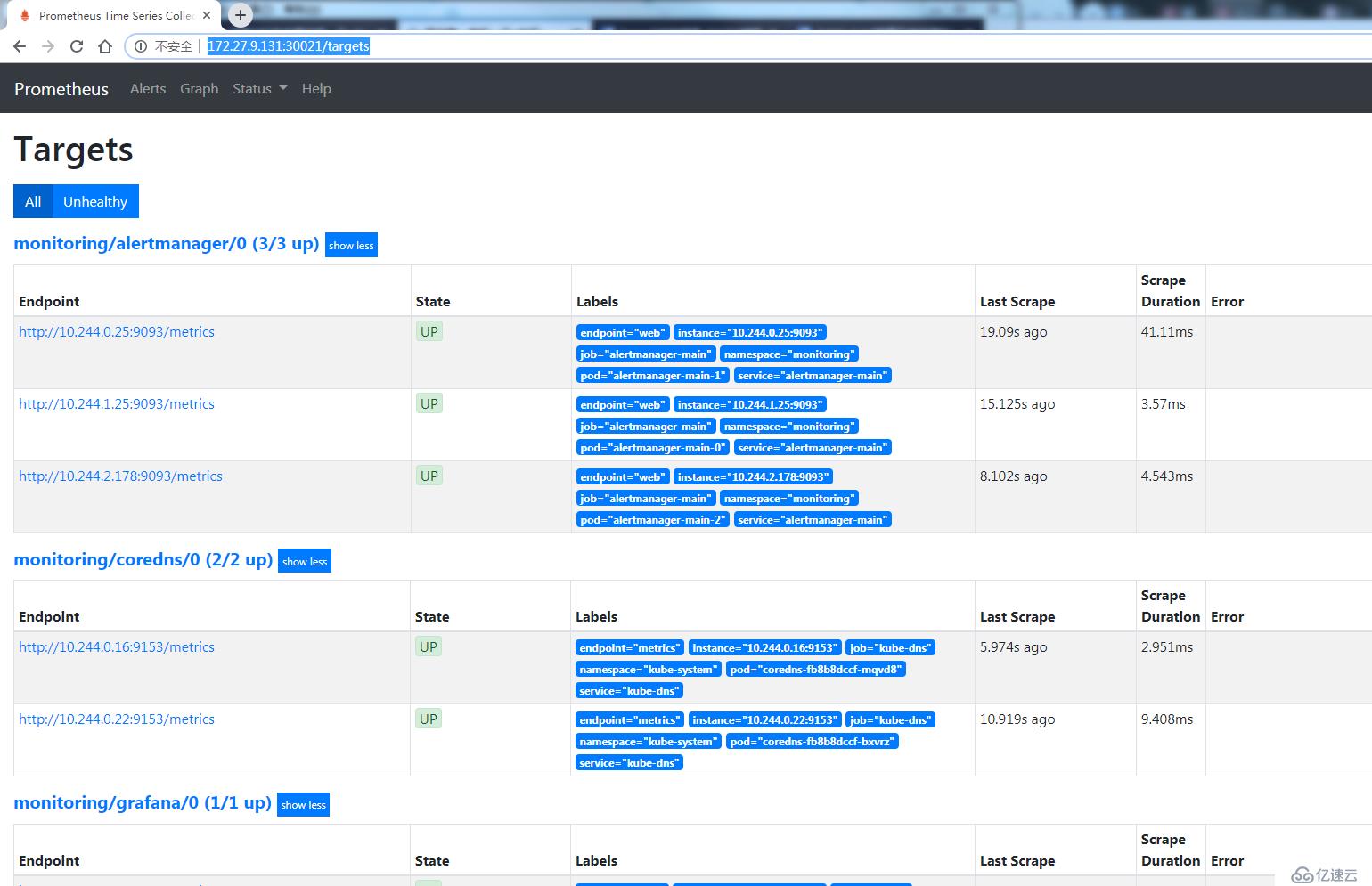Click last scrape value 15.125s ago

click(1017, 404)
